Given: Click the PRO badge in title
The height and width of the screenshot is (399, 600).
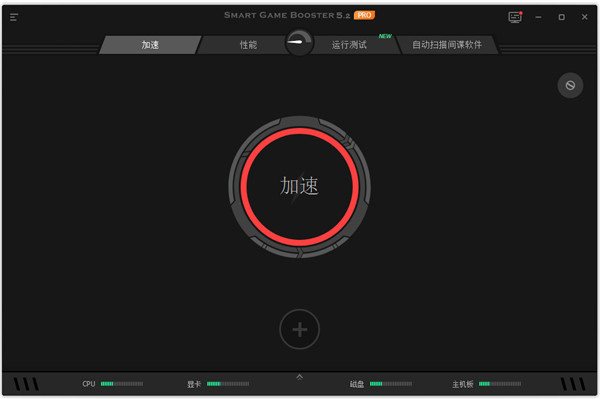Looking at the screenshot, I should pos(364,15).
